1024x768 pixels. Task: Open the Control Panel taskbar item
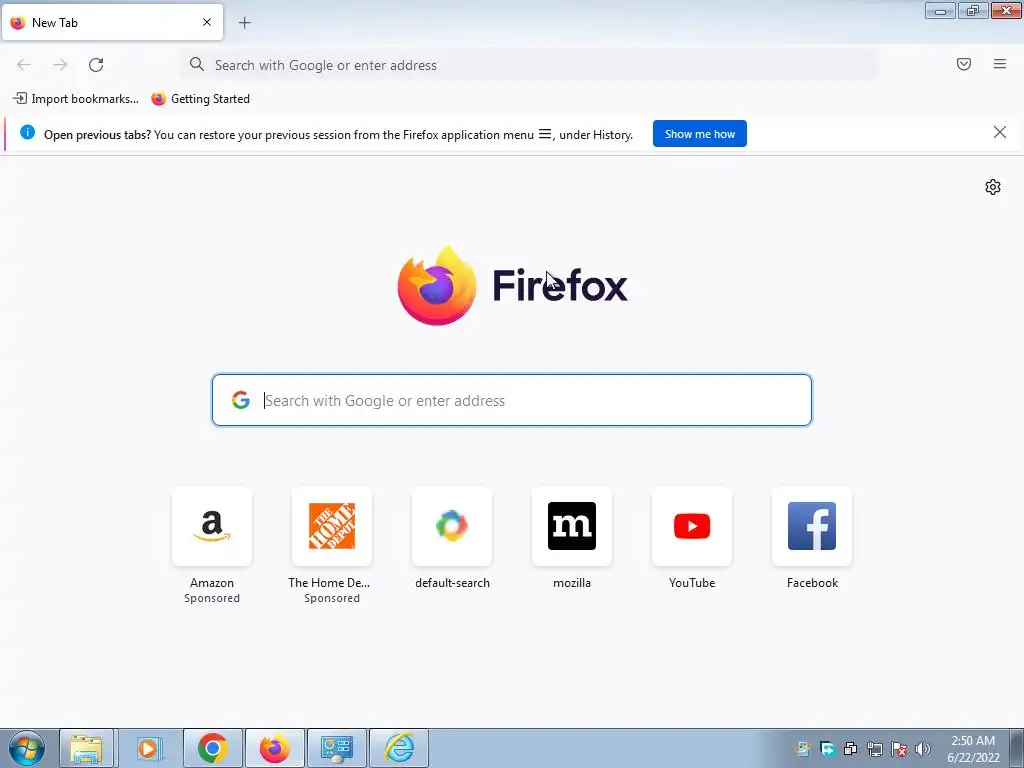click(x=337, y=748)
